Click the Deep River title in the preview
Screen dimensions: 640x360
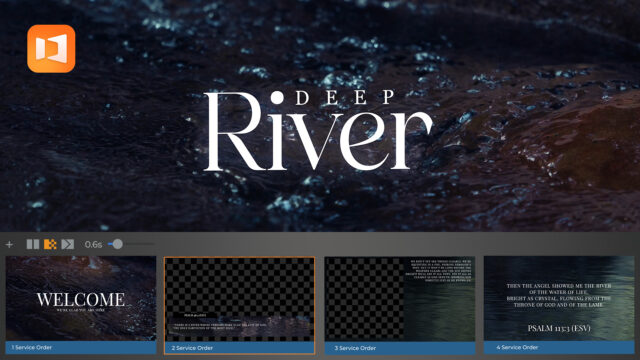click(x=318, y=131)
